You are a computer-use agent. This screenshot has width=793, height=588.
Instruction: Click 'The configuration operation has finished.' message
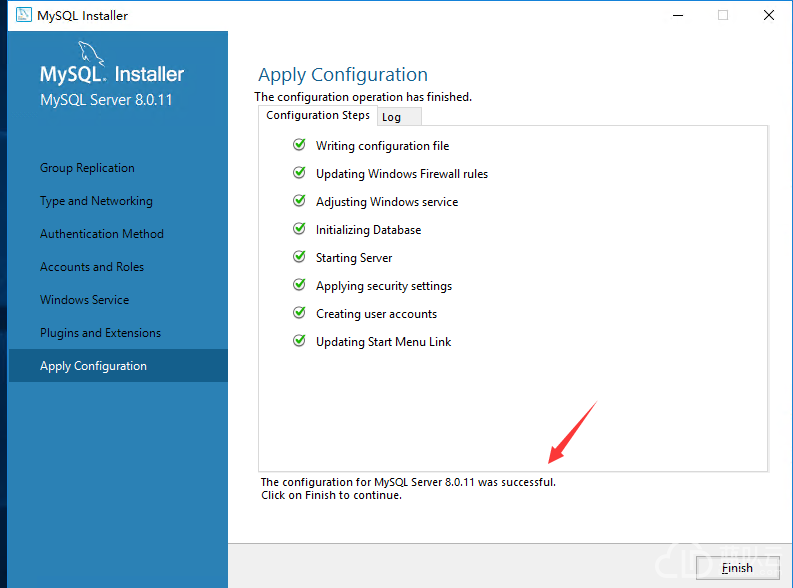click(x=363, y=97)
